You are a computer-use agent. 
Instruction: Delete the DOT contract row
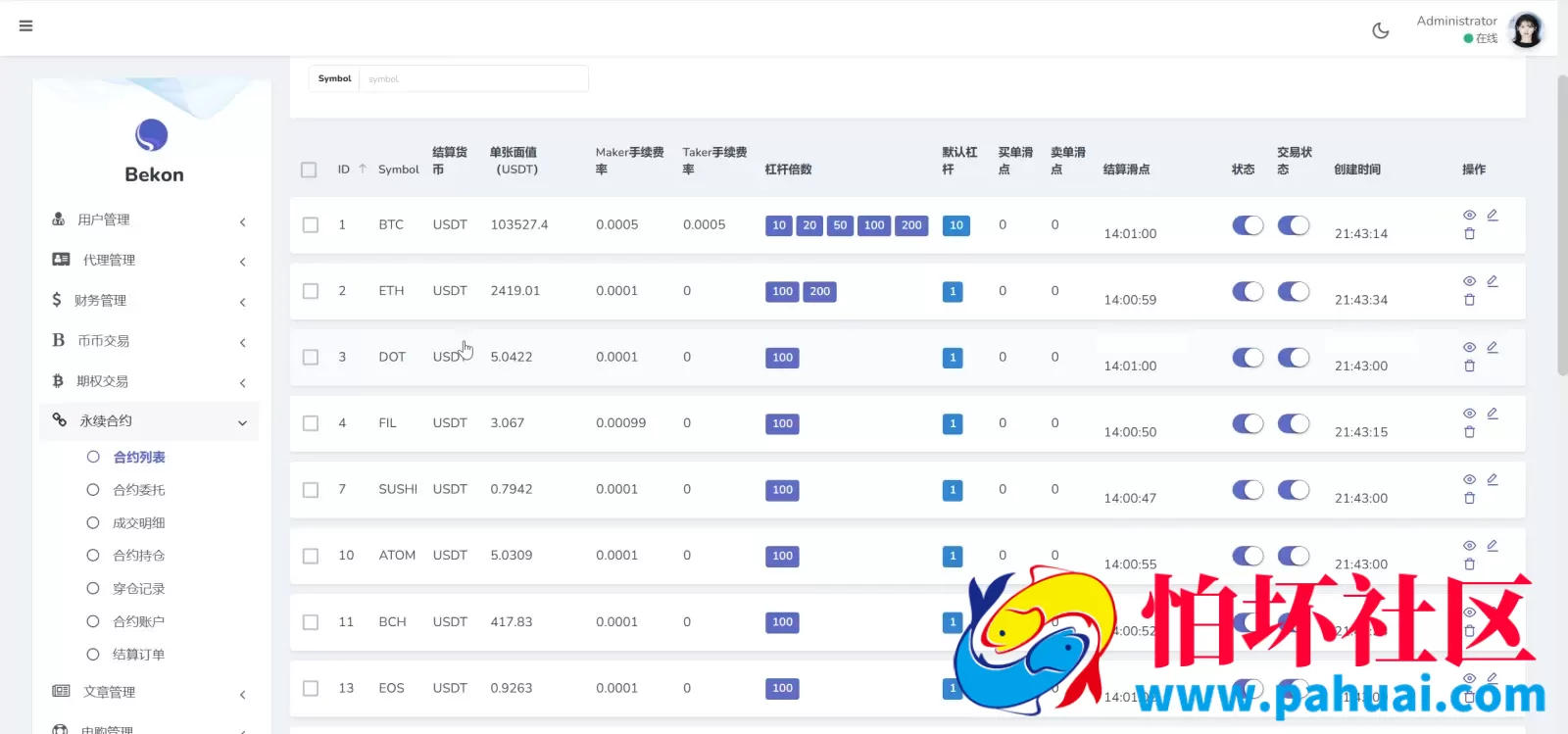[x=1469, y=366]
